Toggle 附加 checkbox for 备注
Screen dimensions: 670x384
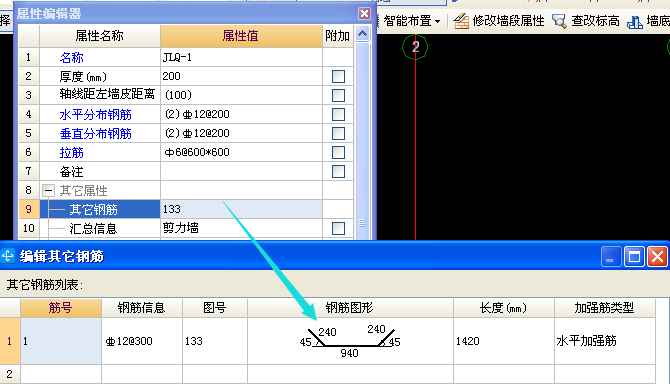(x=338, y=171)
